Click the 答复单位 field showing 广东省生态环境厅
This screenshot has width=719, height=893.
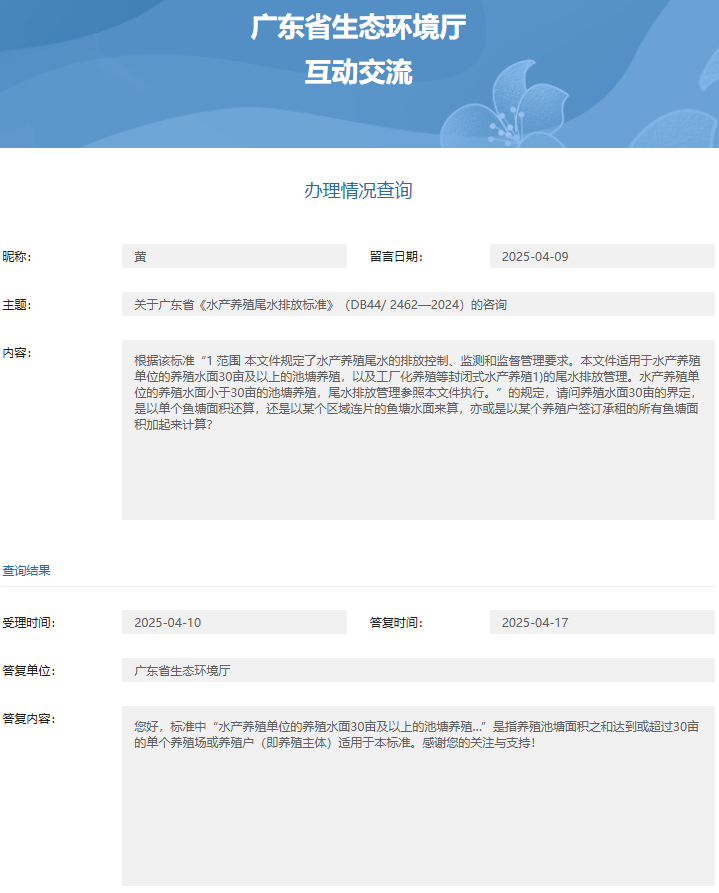418,670
